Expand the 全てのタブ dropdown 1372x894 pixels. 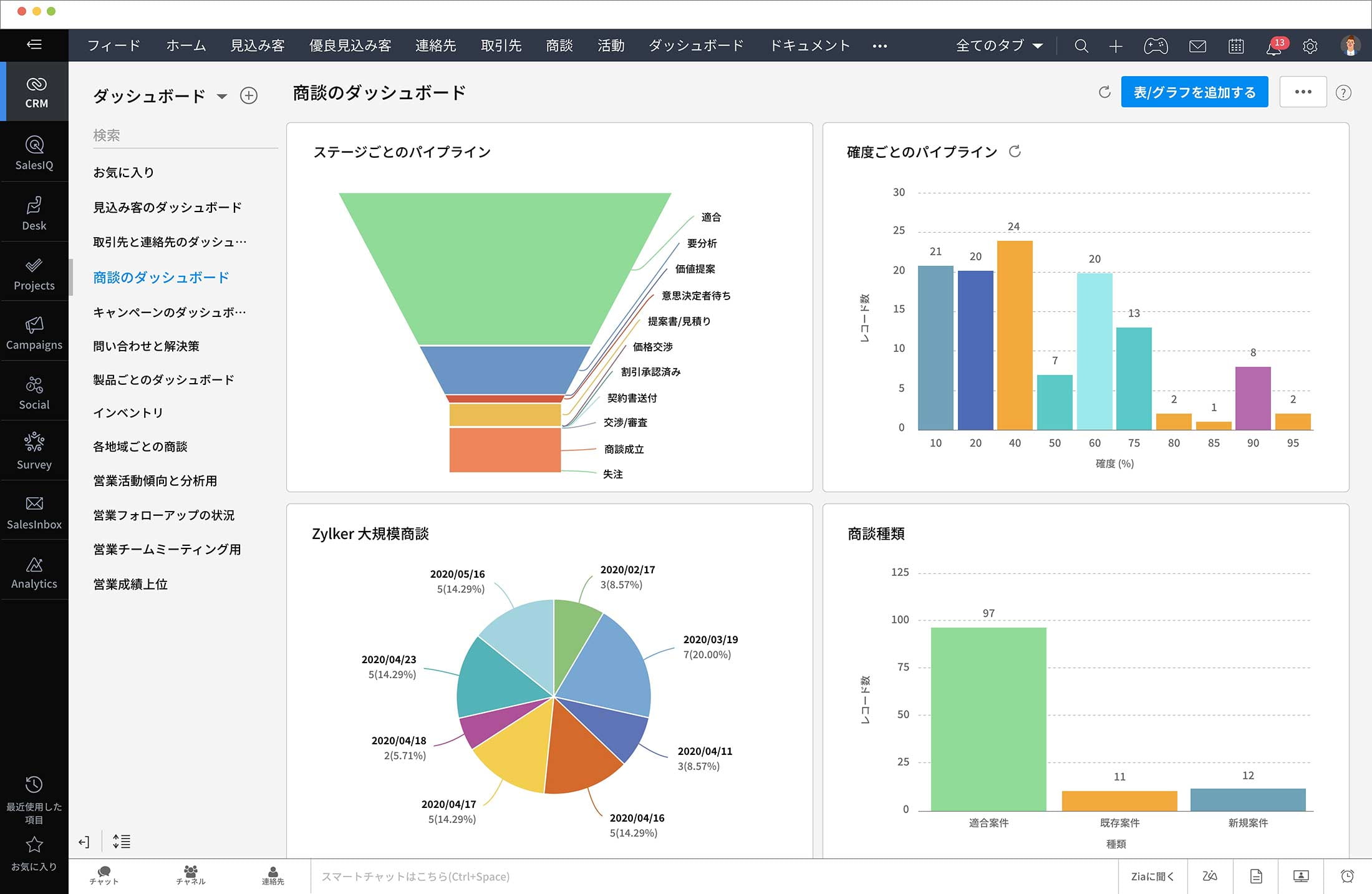coord(999,46)
